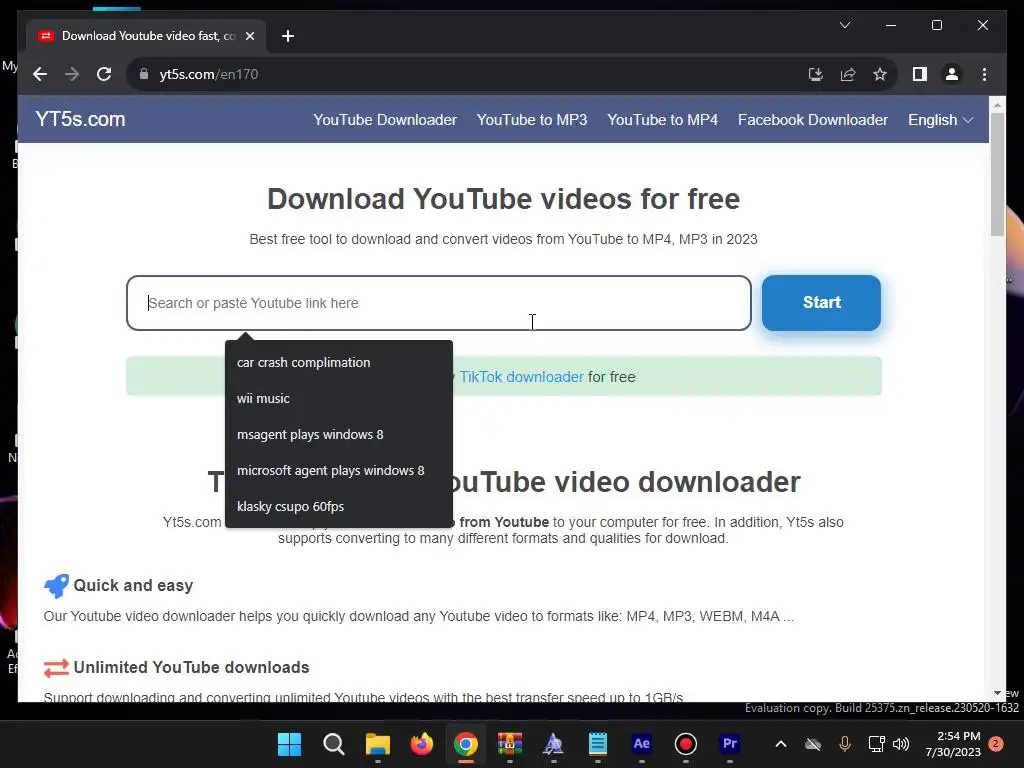The width and height of the screenshot is (1024, 768).
Task: Open the red record app in taskbar
Action: (x=686, y=744)
